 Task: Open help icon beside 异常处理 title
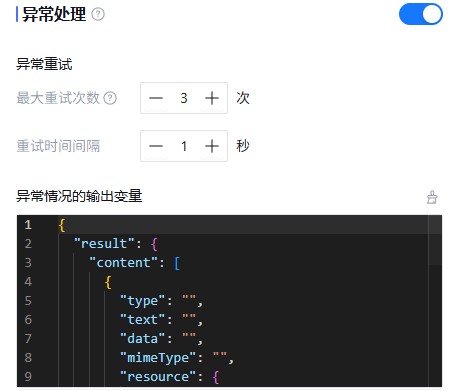click(98, 14)
